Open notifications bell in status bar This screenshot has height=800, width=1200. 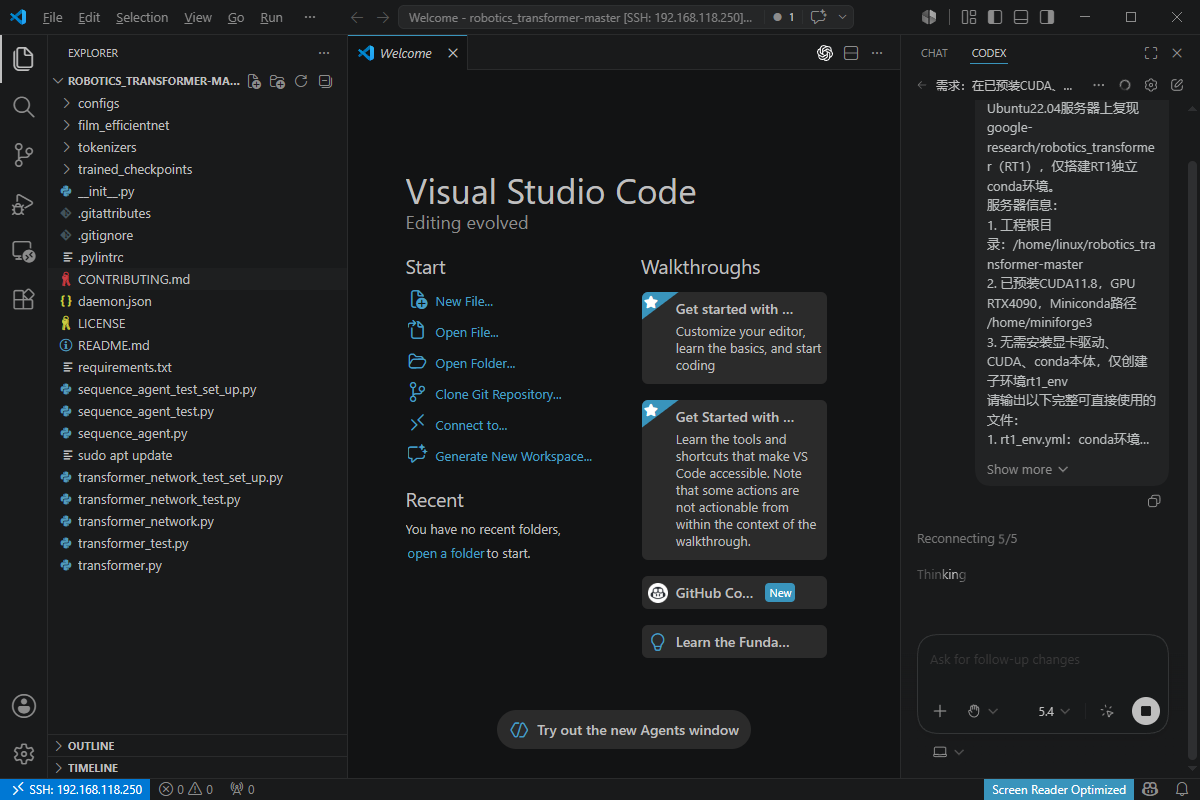click(1181, 789)
